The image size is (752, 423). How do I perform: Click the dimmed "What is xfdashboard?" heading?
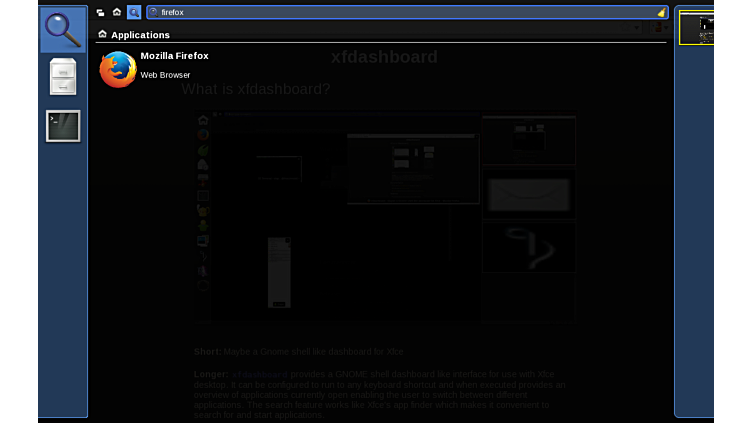255,89
